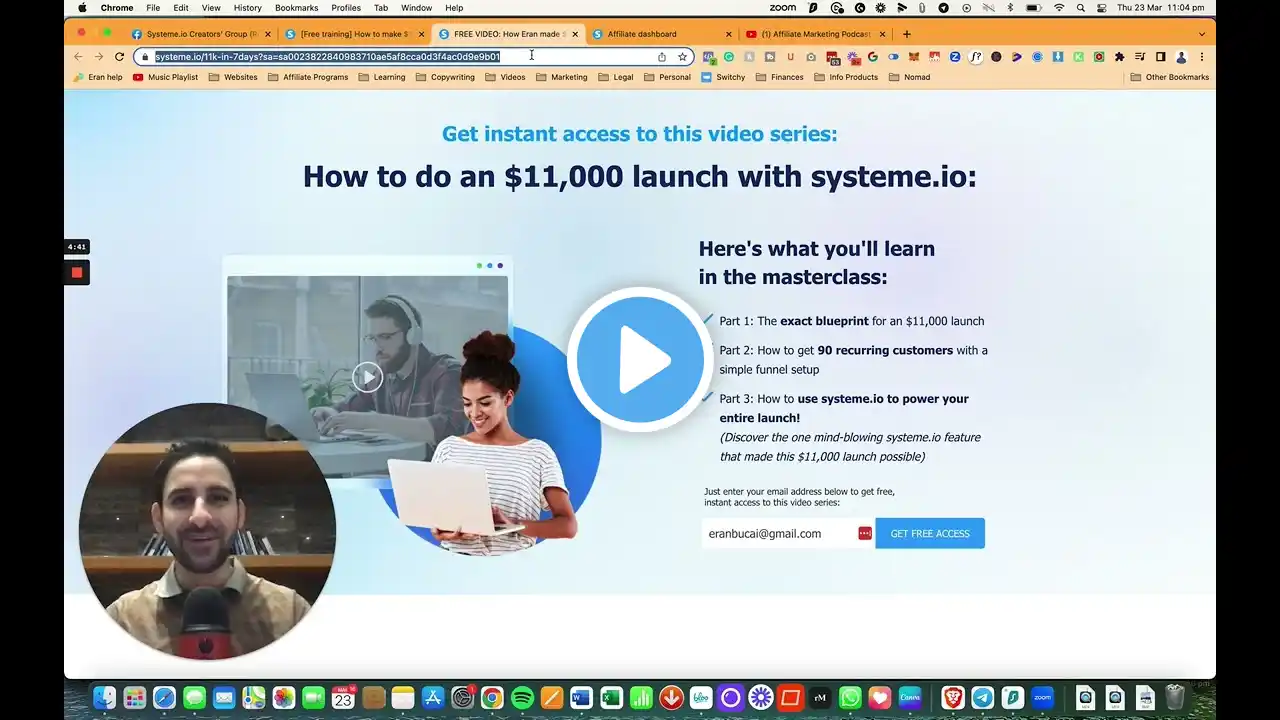Expand the Other Bookmarks folder
The height and width of the screenshot is (720, 1280).
click(x=1169, y=77)
